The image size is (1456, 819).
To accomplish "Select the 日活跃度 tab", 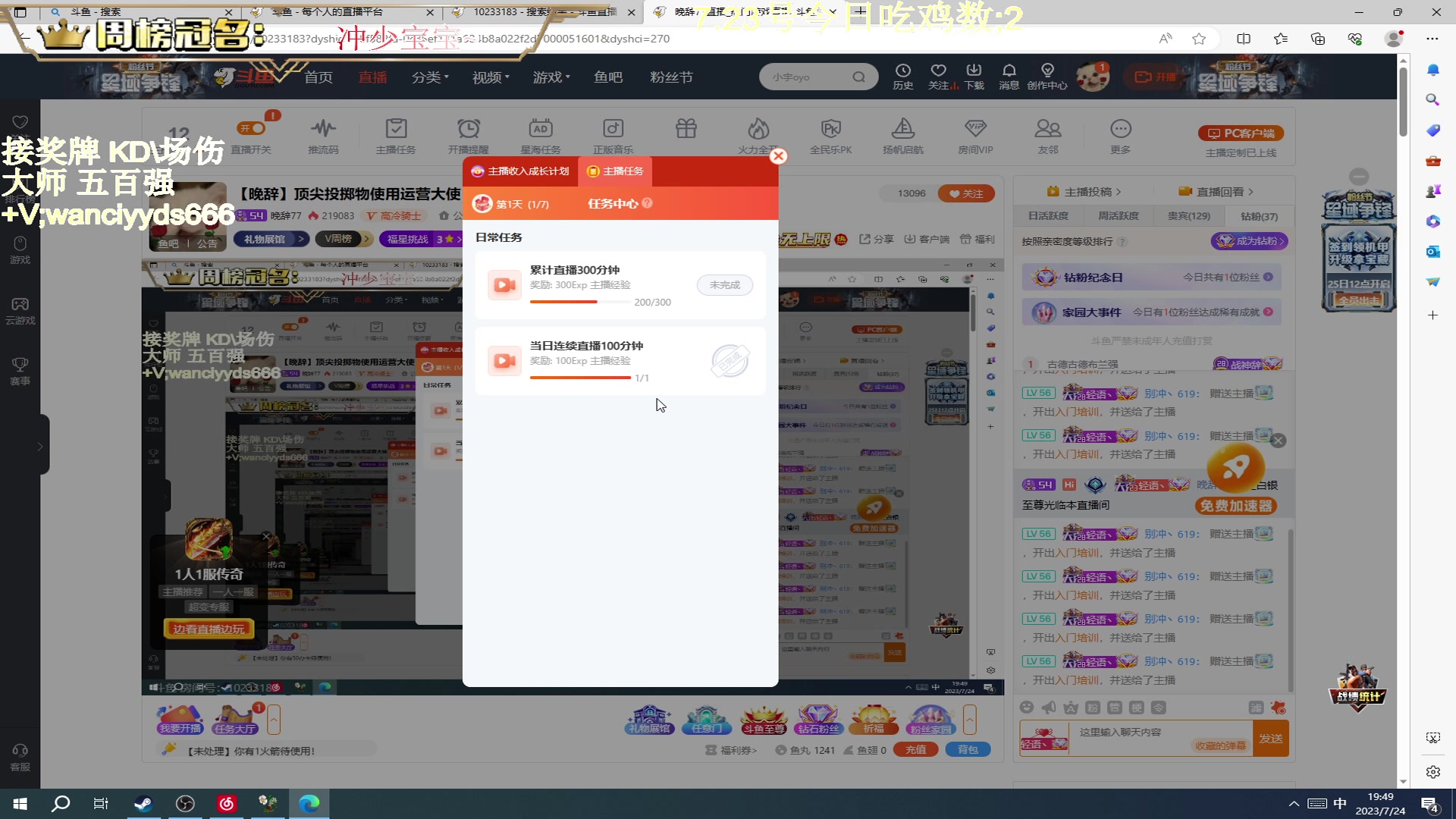I will coord(1048,216).
